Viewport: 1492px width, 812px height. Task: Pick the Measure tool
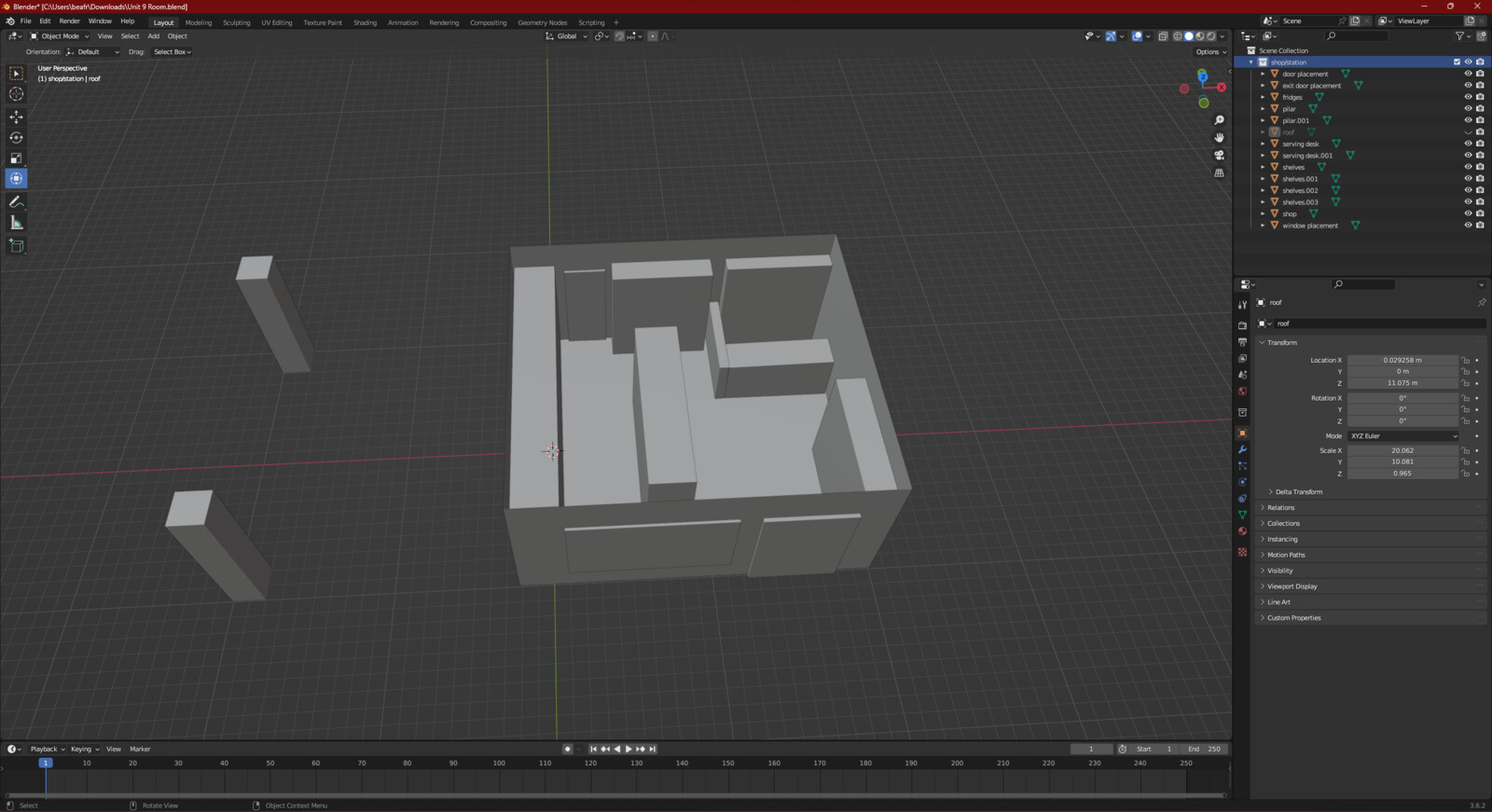point(16,223)
